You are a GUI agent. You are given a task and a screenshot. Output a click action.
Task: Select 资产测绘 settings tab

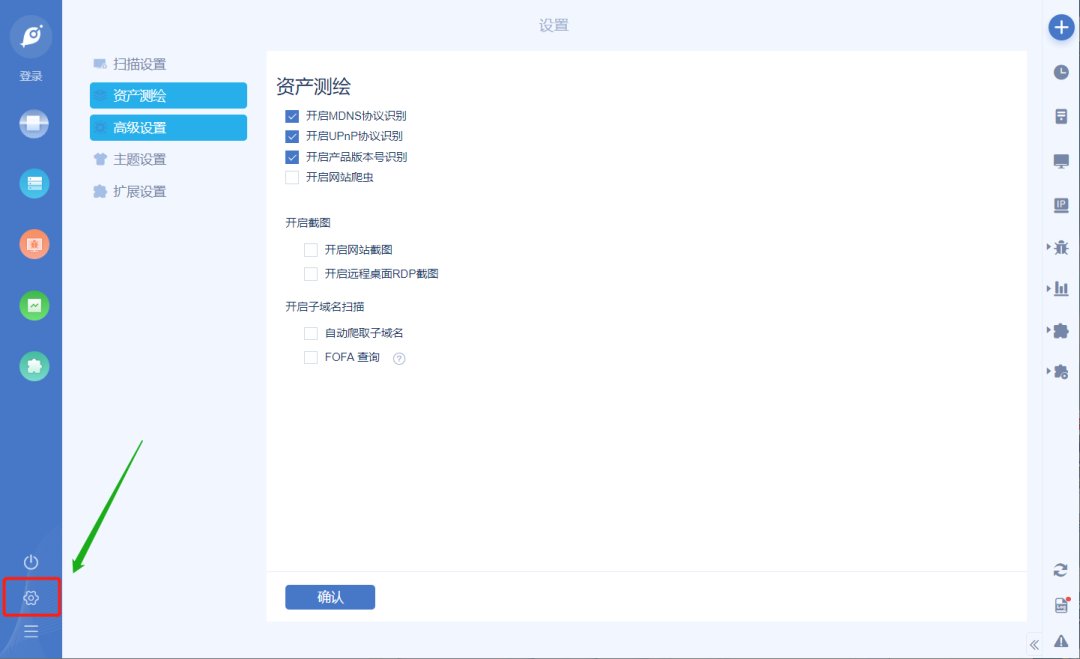168,96
